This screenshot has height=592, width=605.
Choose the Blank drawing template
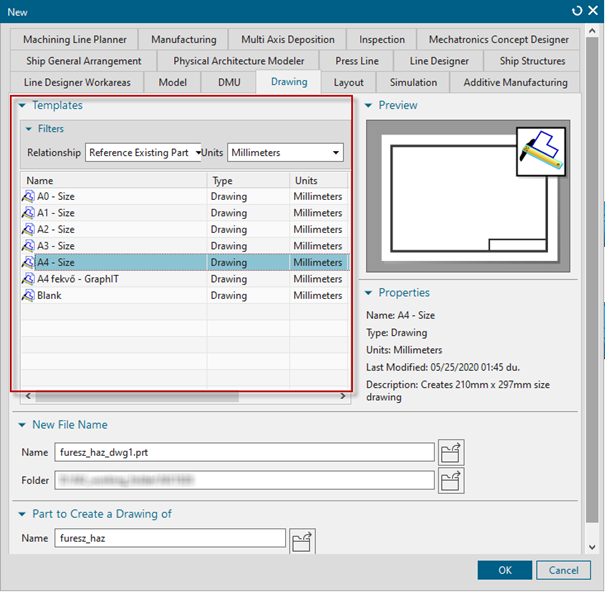coord(49,296)
